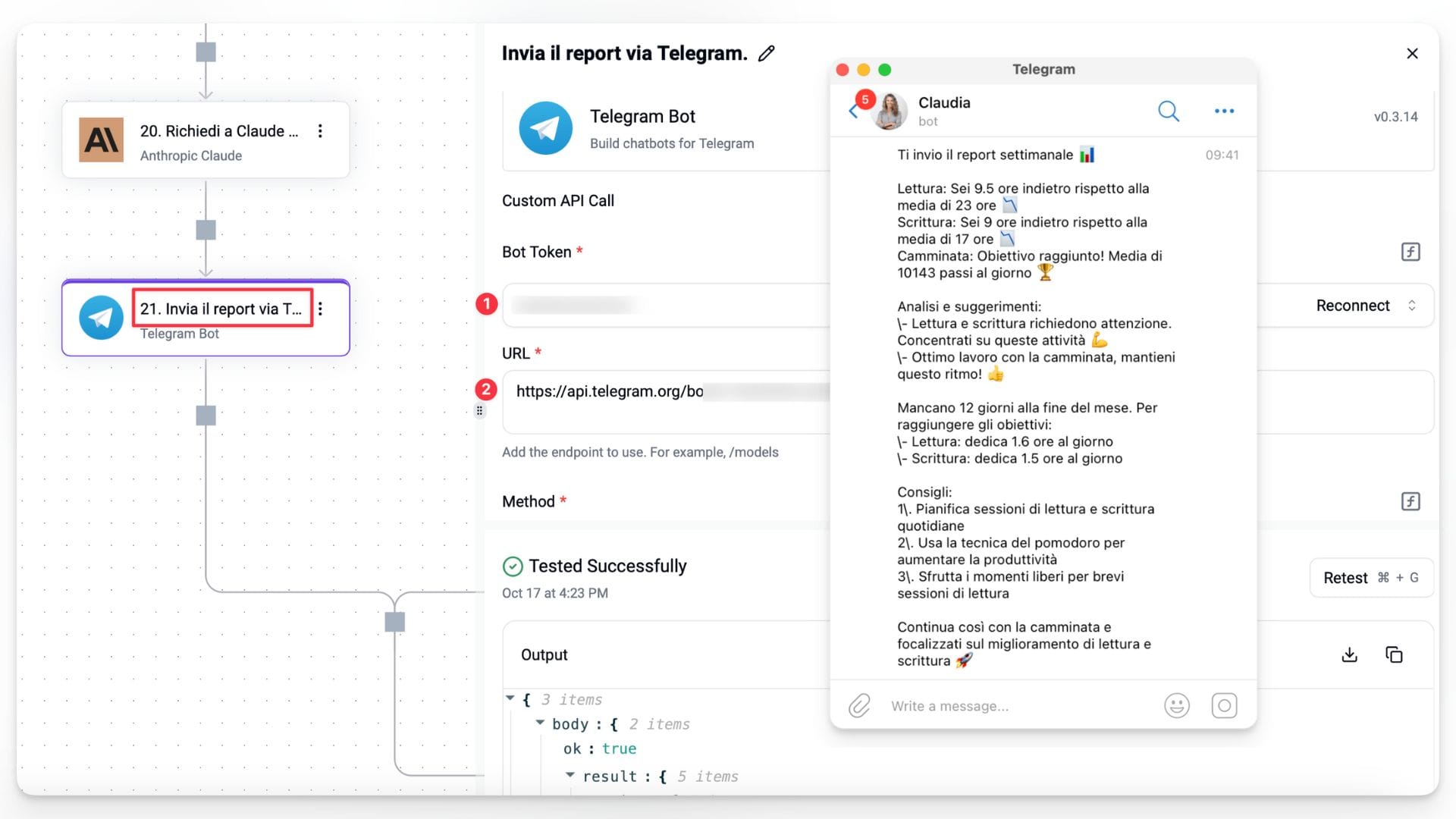This screenshot has width=1456, height=819.
Task: Click the 'Telegram Bot' heading in panel
Action: (642, 116)
